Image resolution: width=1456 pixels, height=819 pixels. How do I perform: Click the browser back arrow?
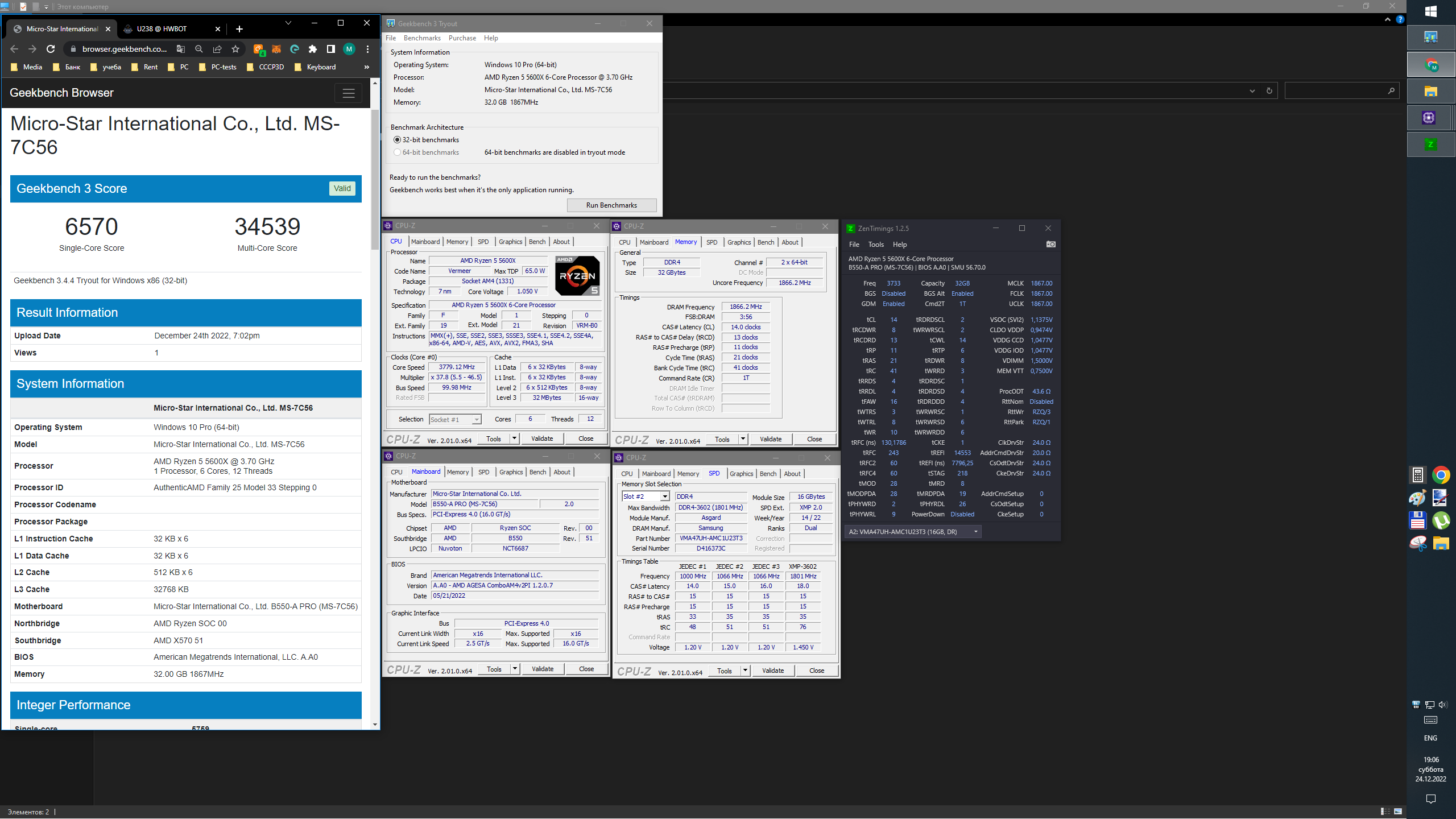[x=14, y=49]
